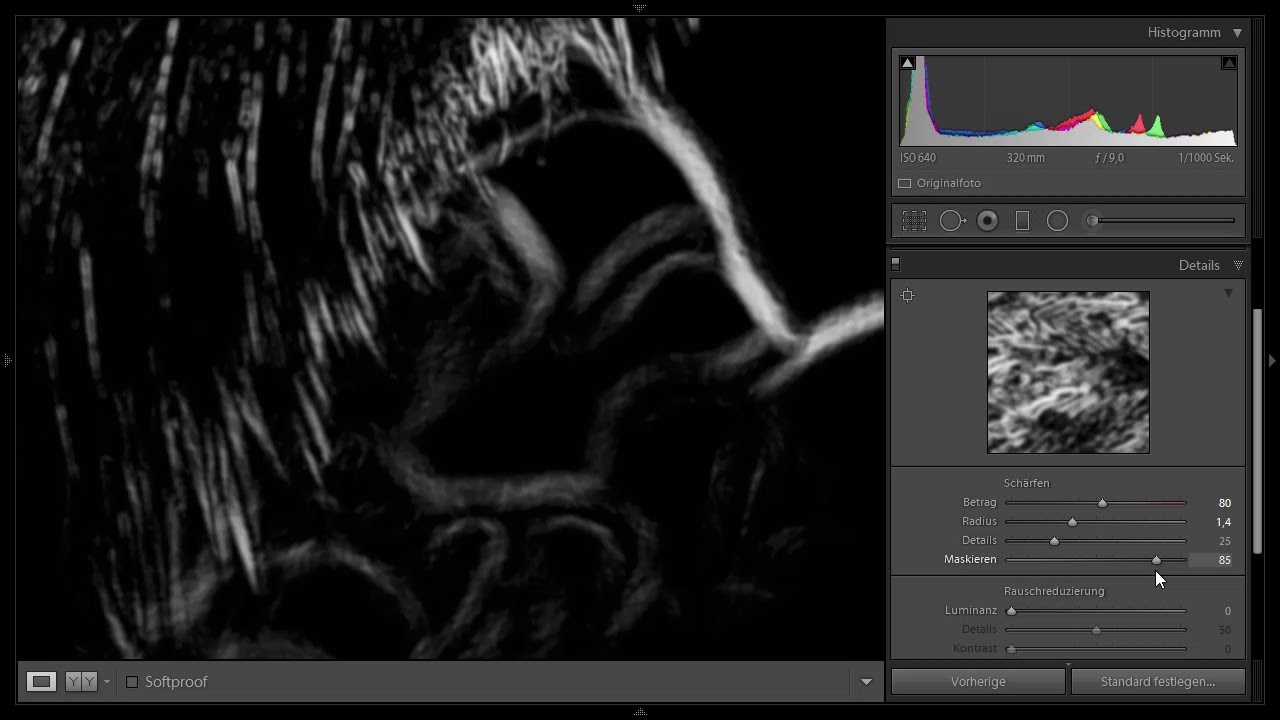Click the Luminanz noise reduction slider
The image size is (1280, 720).
point(1096,611)
